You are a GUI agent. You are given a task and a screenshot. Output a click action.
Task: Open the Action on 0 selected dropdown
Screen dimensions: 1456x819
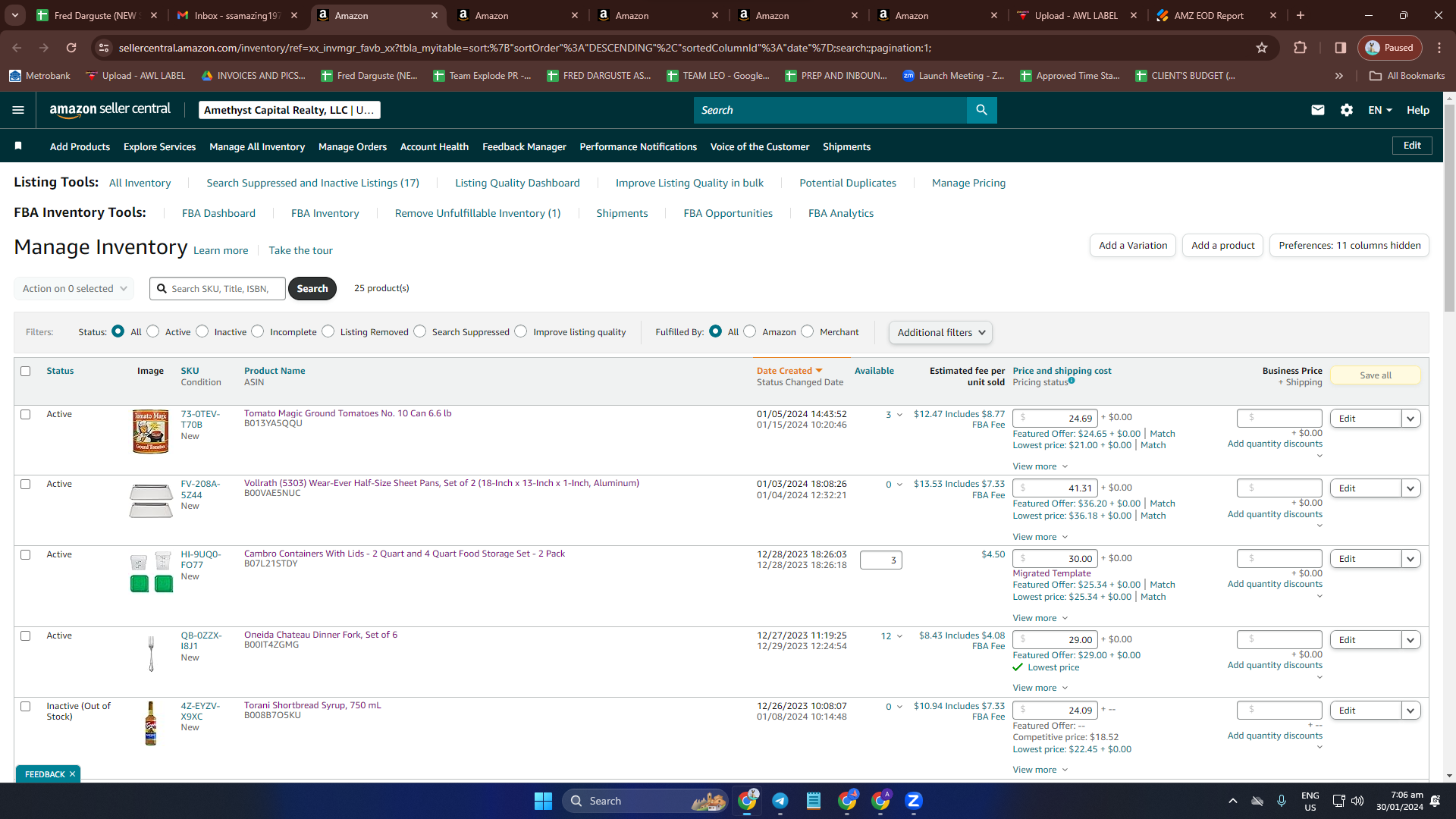(x=74, y=288)
